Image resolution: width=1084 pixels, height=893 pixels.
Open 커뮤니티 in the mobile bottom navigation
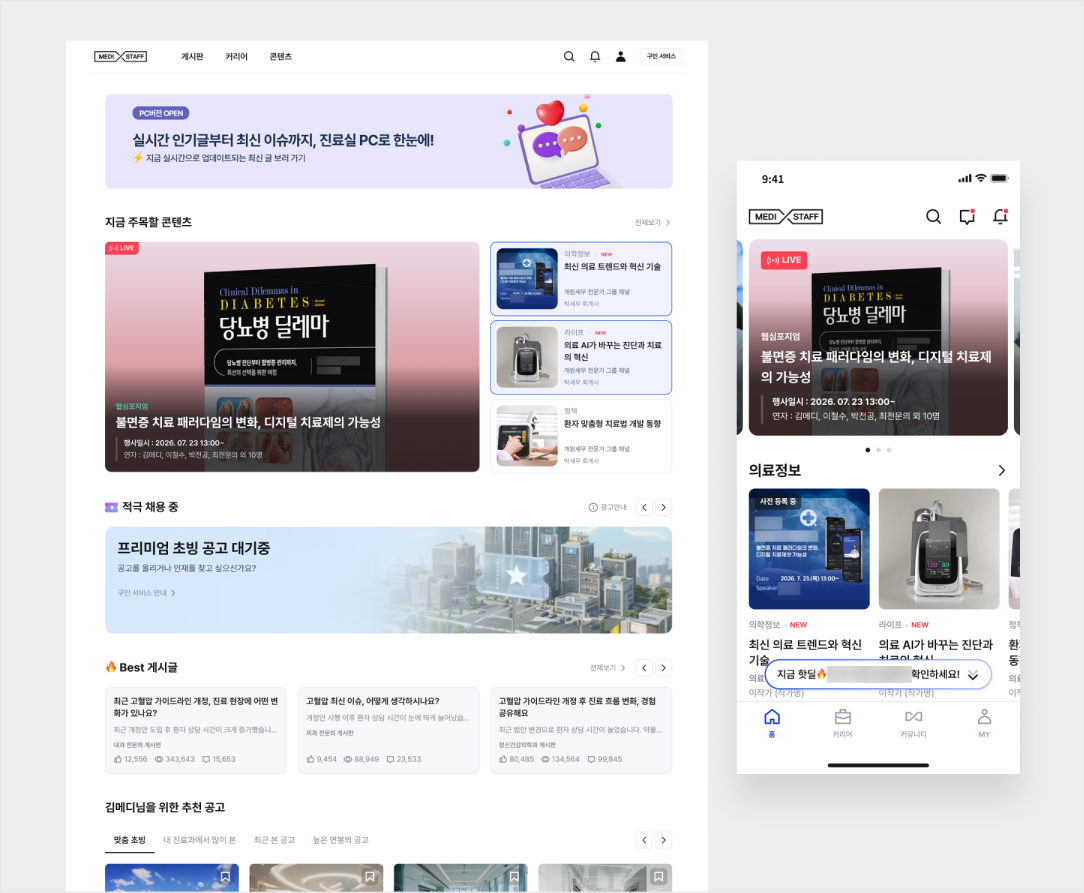[x=913, y=723]
